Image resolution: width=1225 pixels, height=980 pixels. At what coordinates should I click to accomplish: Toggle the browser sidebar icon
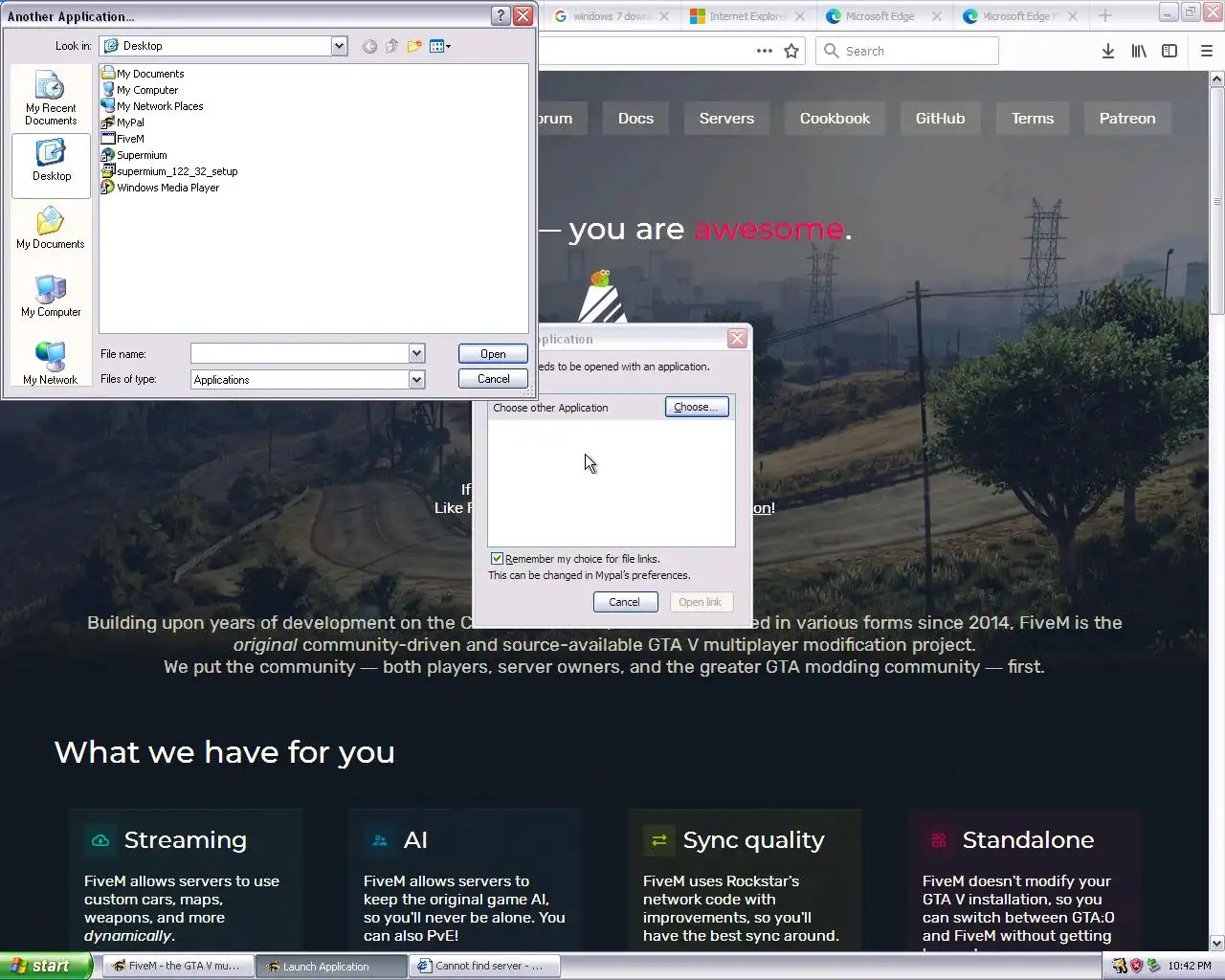[x=1169, y=51]
